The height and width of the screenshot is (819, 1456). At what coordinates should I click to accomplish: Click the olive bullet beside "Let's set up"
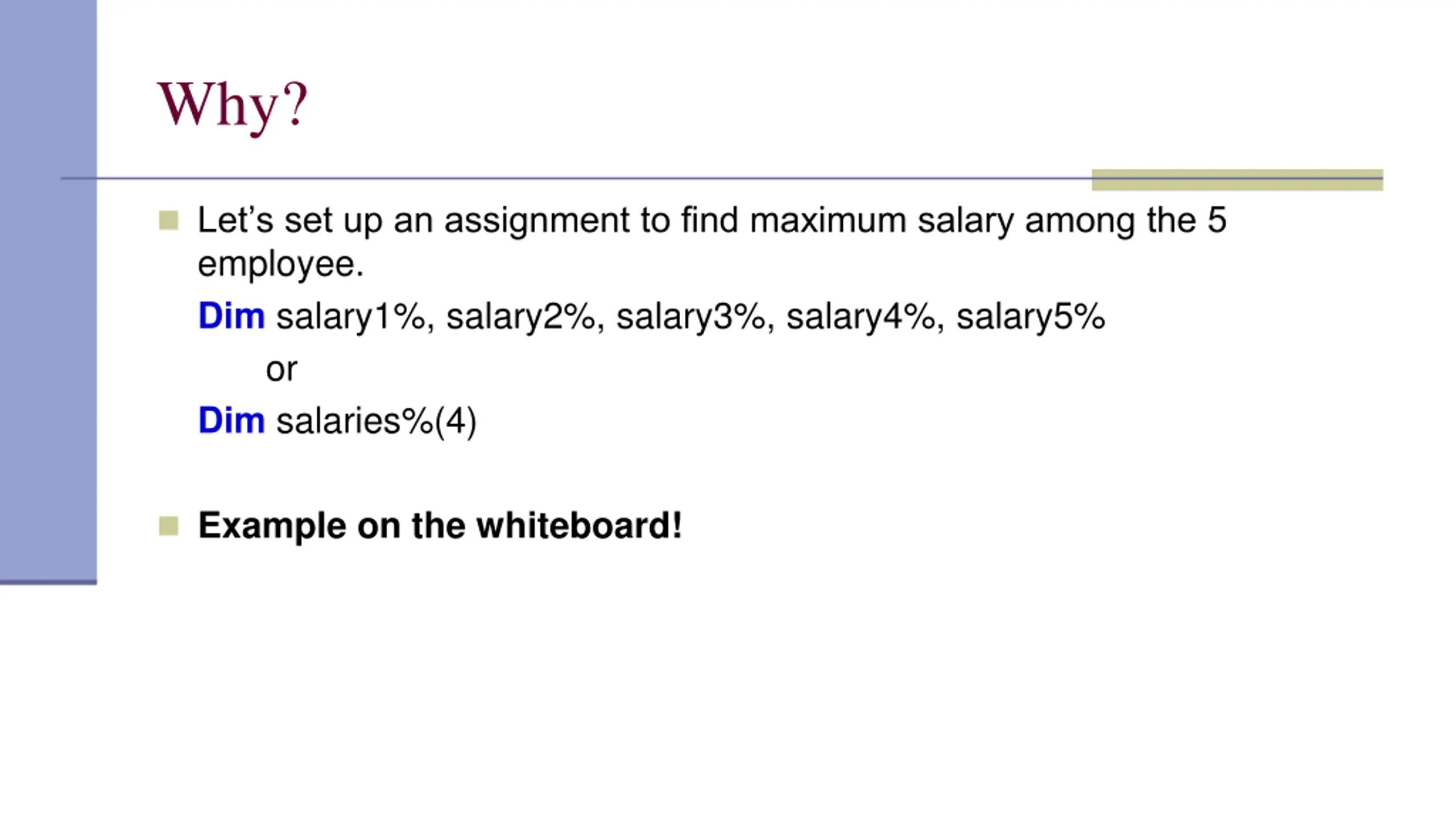168,221
